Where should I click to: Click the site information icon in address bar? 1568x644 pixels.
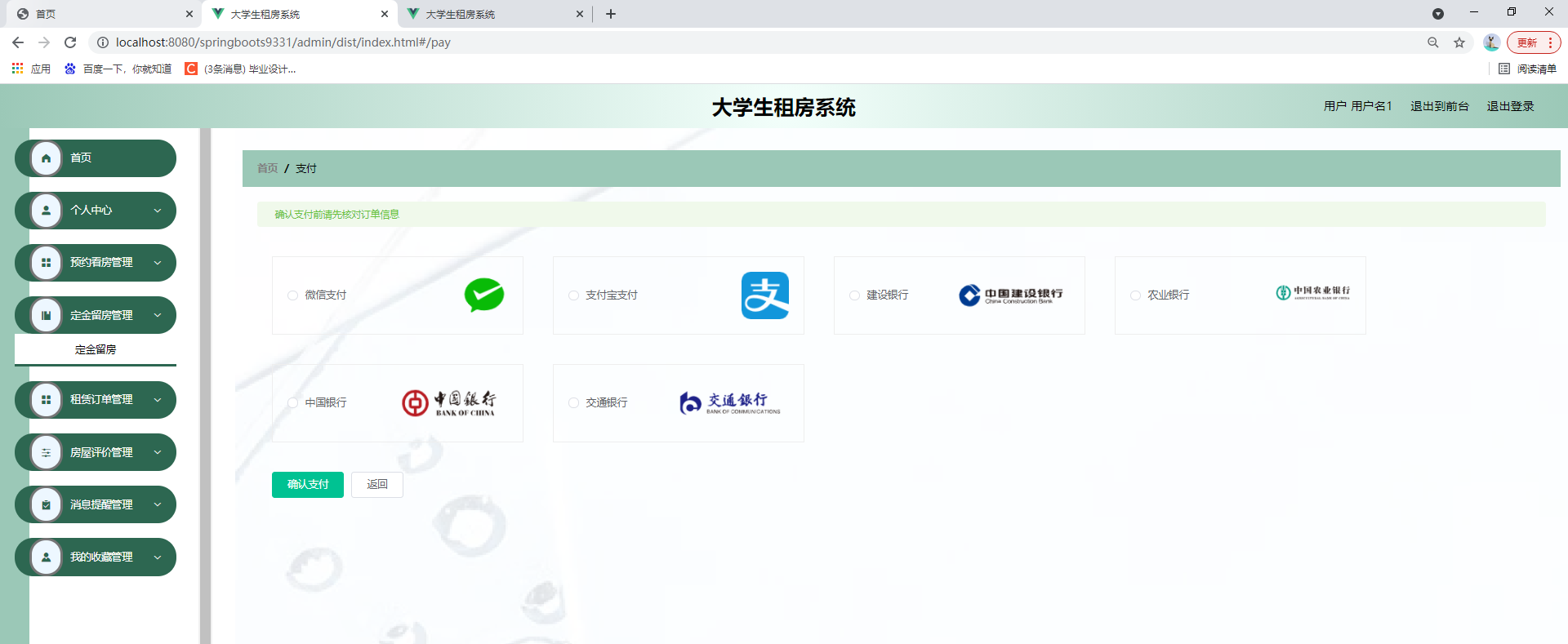coord(103,42)
